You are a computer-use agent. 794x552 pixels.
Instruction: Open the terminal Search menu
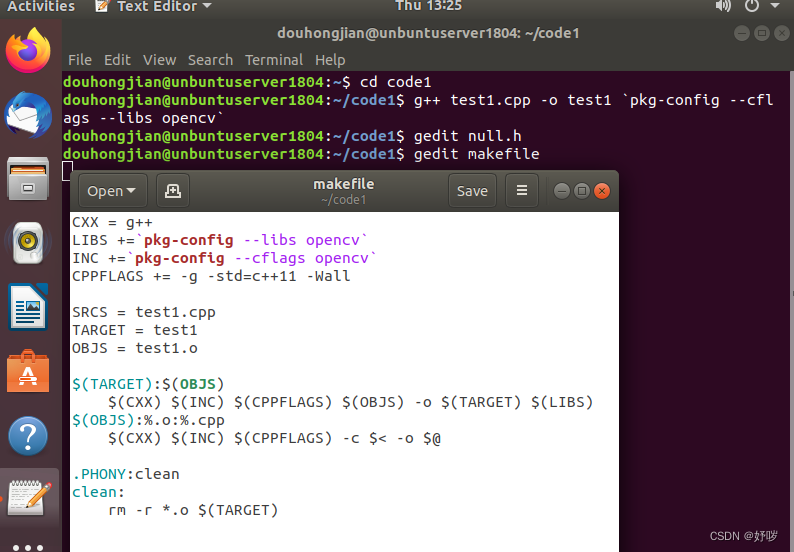pyautogui.click(x=210, y=60)
